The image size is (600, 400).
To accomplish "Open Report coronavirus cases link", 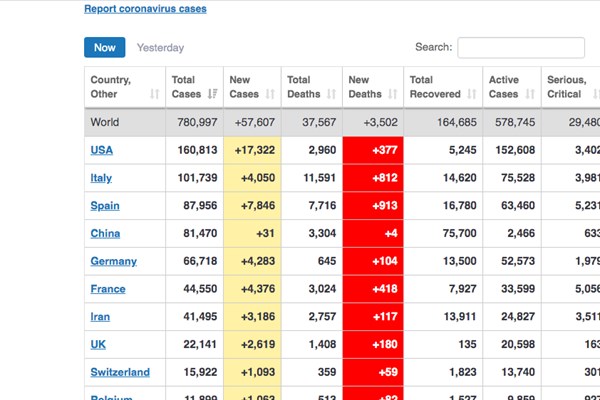I will click(145, 9).
